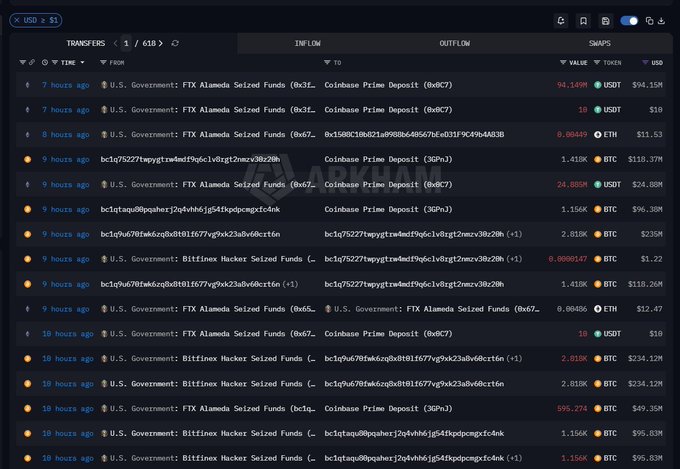Screen dimensions: 680x469
Task: Click Ethereum chain icon on $94.15M row
Action: pos(27,85)
